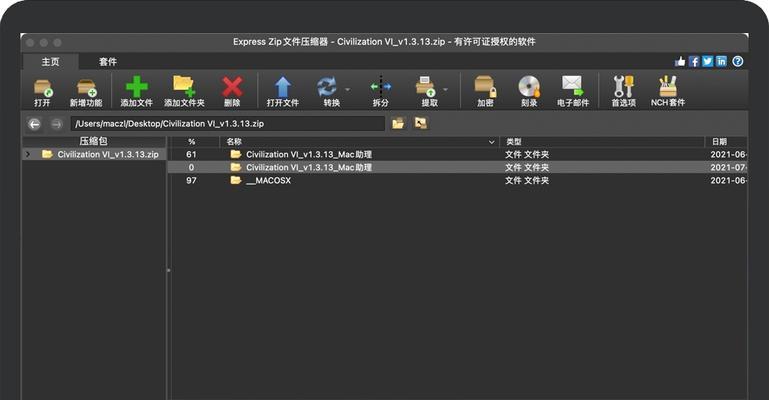Viewport: 769px width, 400px height.
Task: Click the forward navigation arrow
Action: tap(57, 124)
